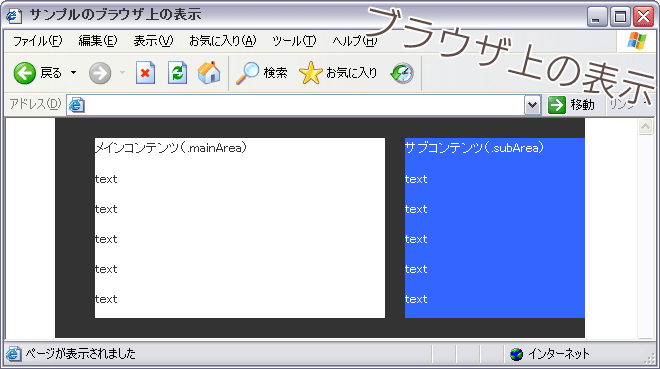Viewport: 660px width, 369px height.
Task: Open Search with the magnifying glass icon
Action: pos(247,73)
